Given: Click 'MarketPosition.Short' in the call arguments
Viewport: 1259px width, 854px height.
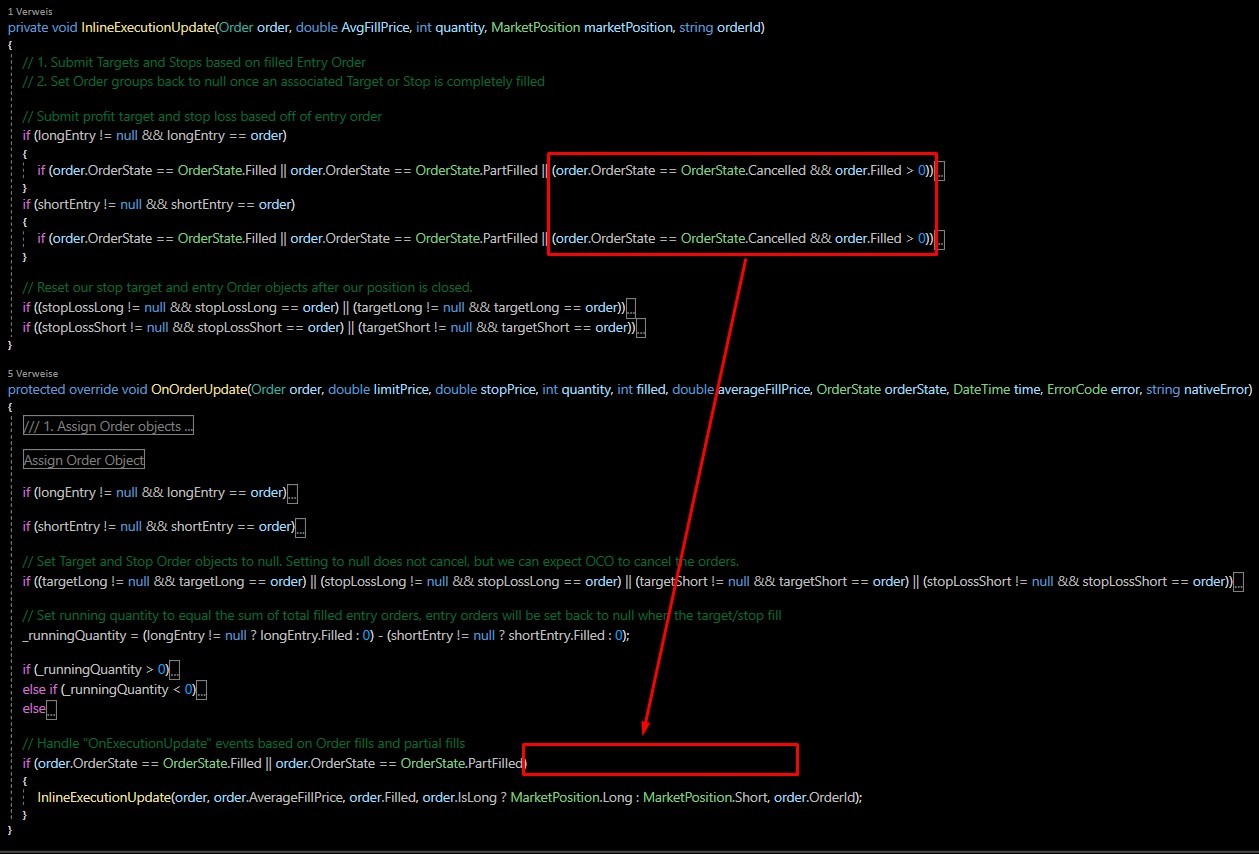Looking at the screenshot, I should (x=707, y=798).
